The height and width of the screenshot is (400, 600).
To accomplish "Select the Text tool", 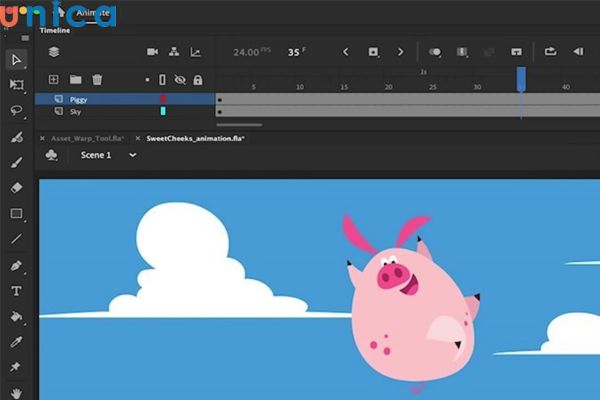I will [x=16, y=291].
